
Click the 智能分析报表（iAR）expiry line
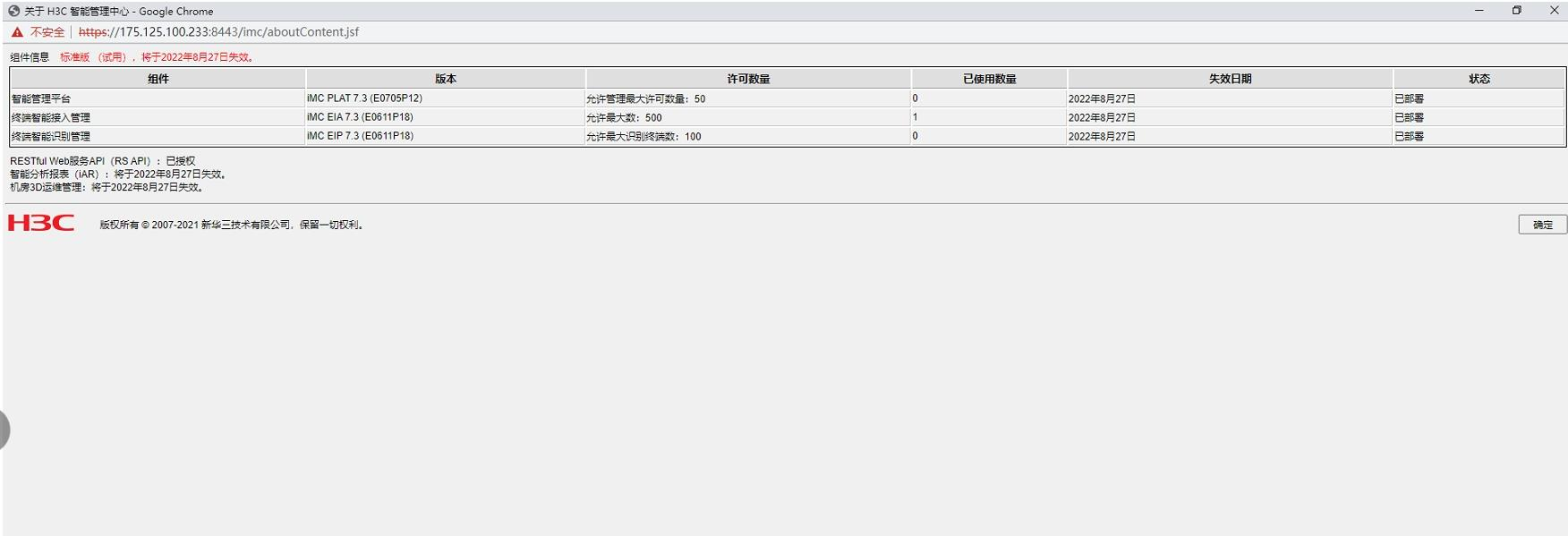(x=120, y=174)
